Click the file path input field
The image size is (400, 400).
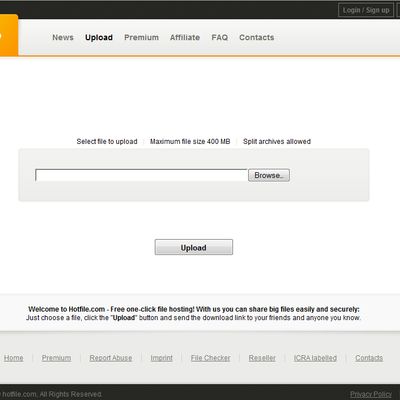(141, 175)
